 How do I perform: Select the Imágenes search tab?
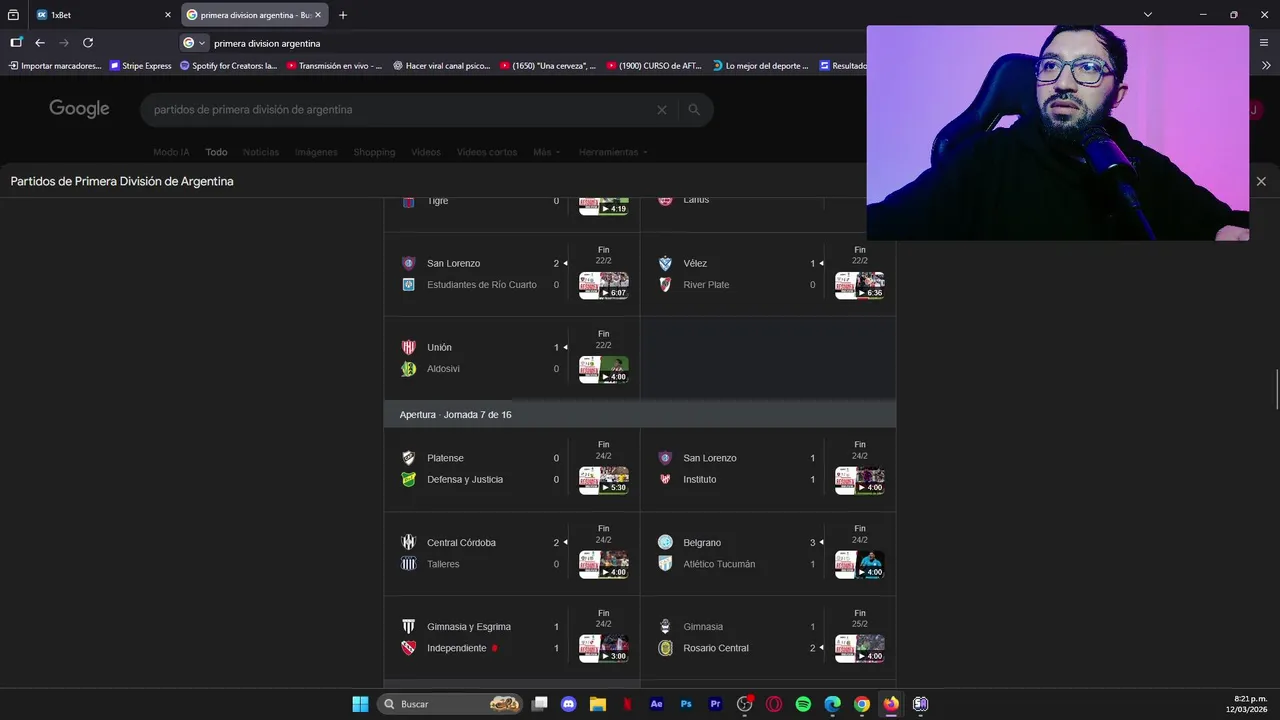316,152
